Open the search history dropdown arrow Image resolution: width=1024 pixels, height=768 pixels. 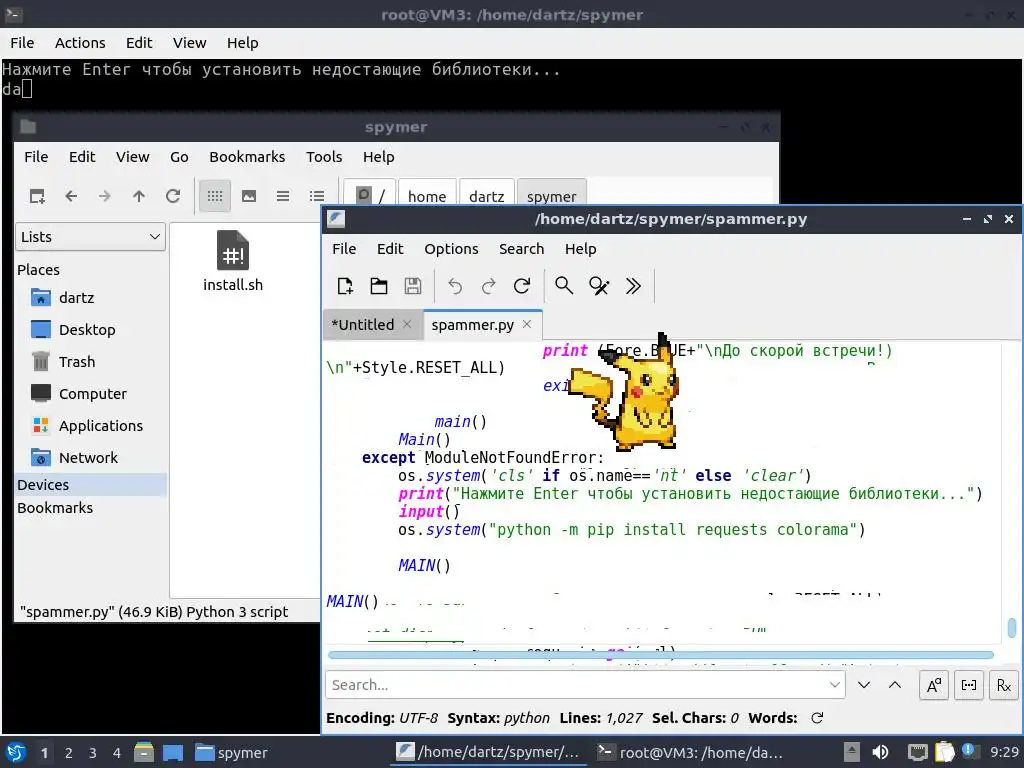tap(835, 685)
